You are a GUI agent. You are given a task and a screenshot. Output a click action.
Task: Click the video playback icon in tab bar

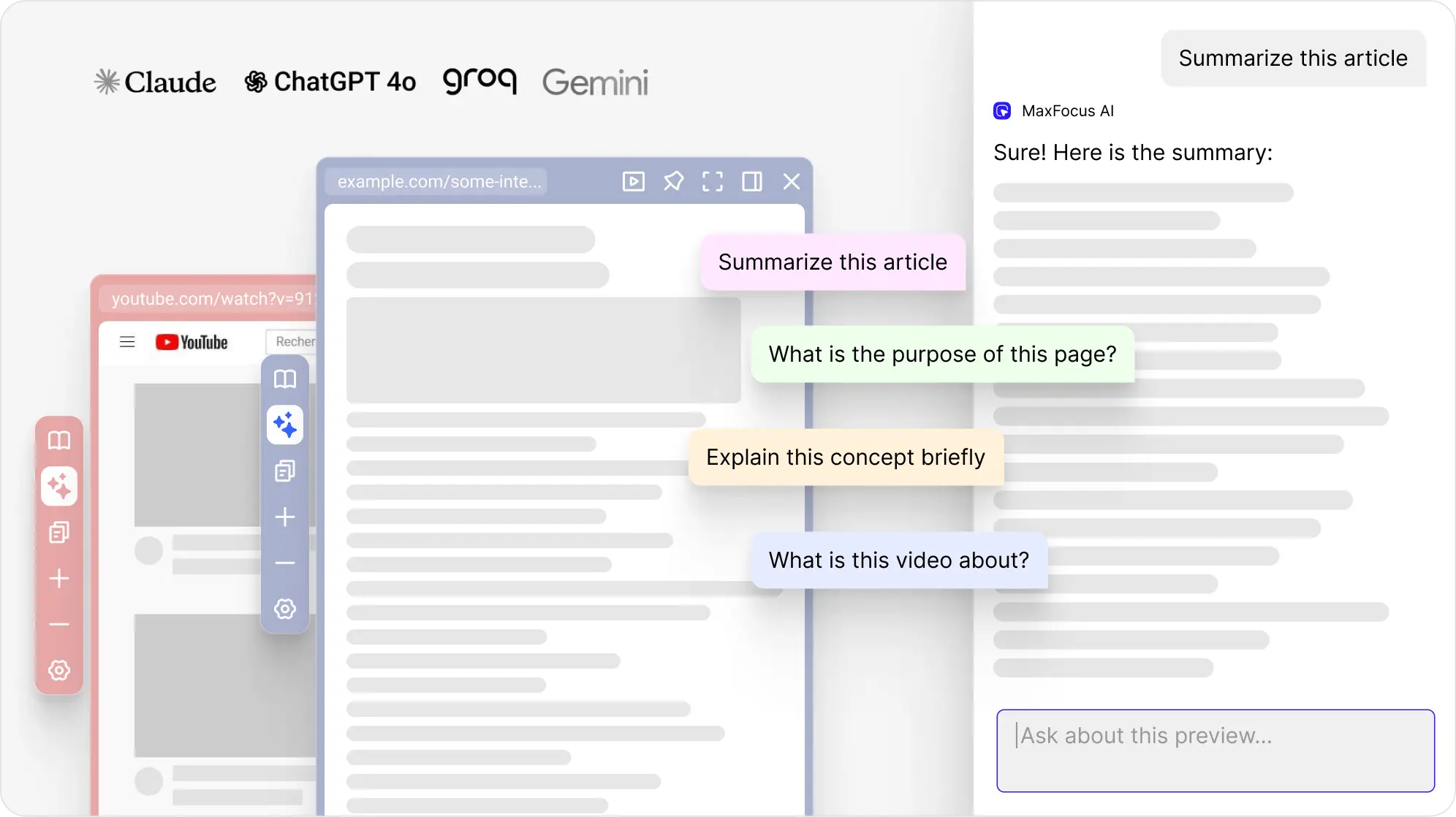coord(634,181)
